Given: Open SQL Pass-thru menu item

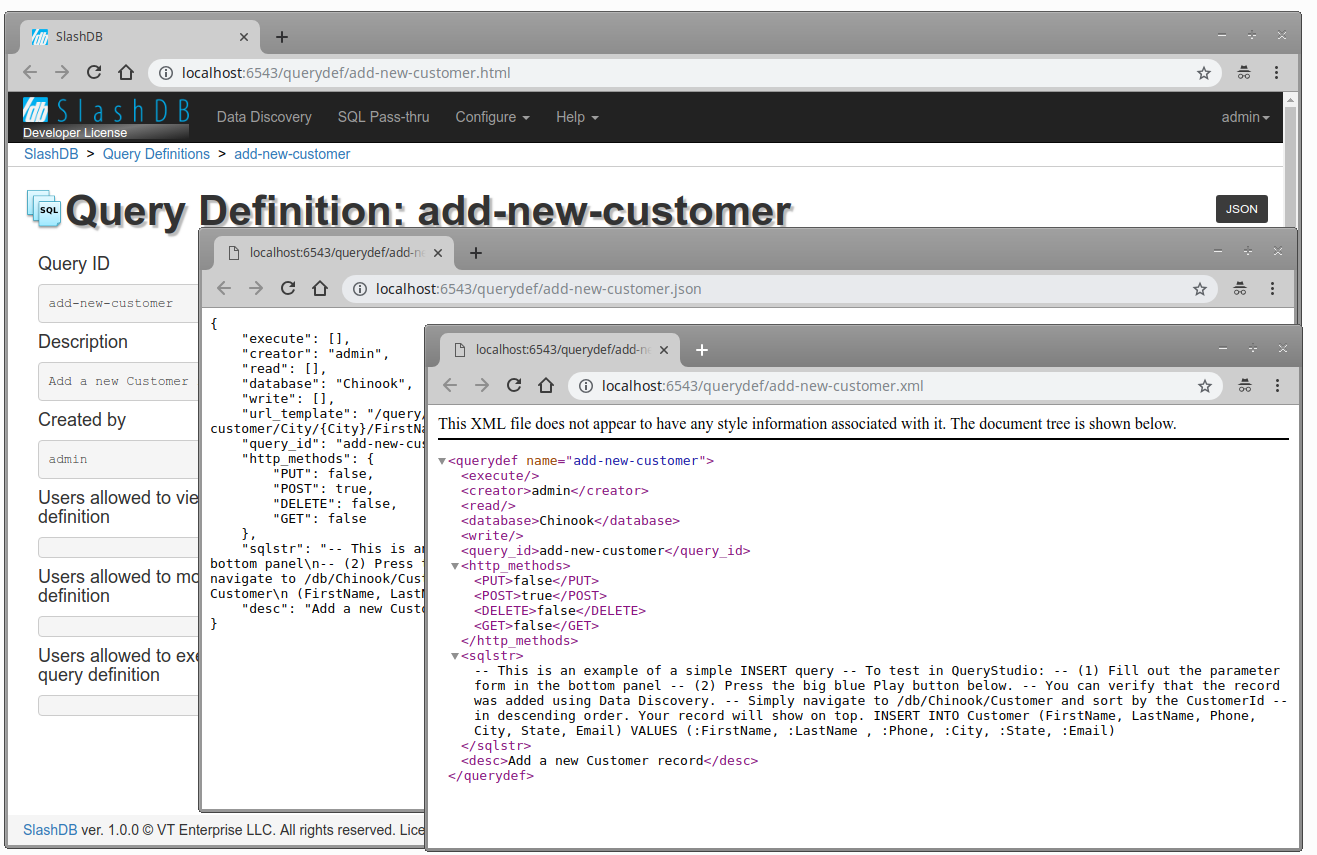Looking at the screenshot, I should click(383, 117).
